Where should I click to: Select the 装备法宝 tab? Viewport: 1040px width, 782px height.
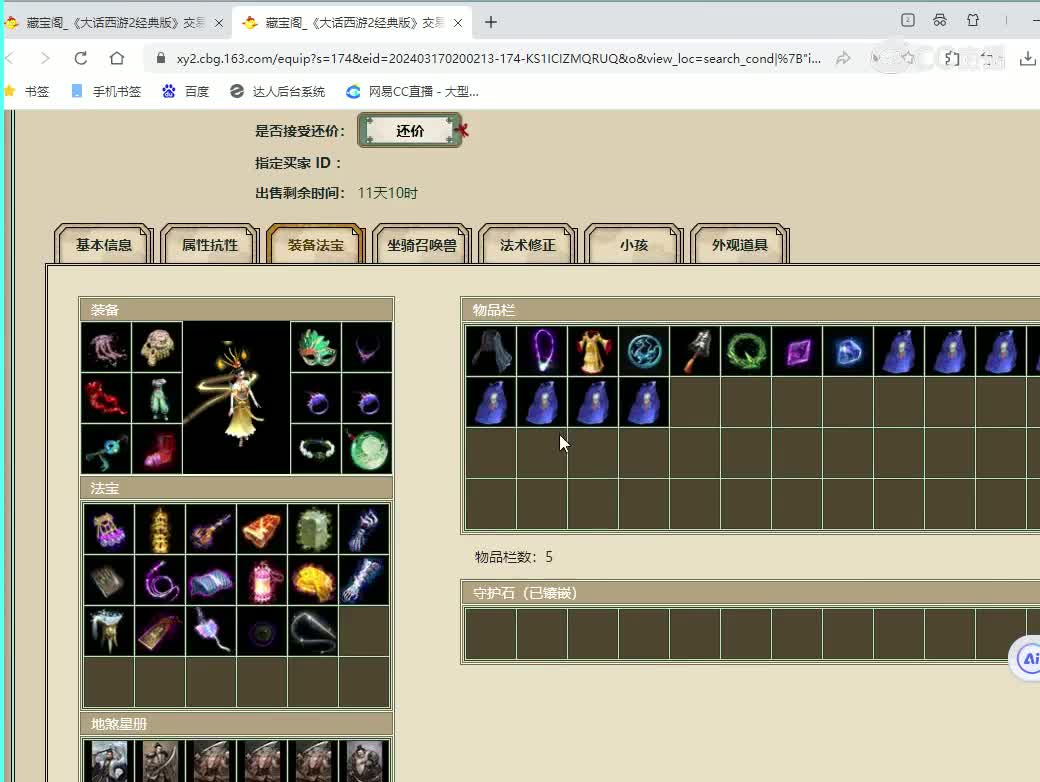(x=316, y=245)
